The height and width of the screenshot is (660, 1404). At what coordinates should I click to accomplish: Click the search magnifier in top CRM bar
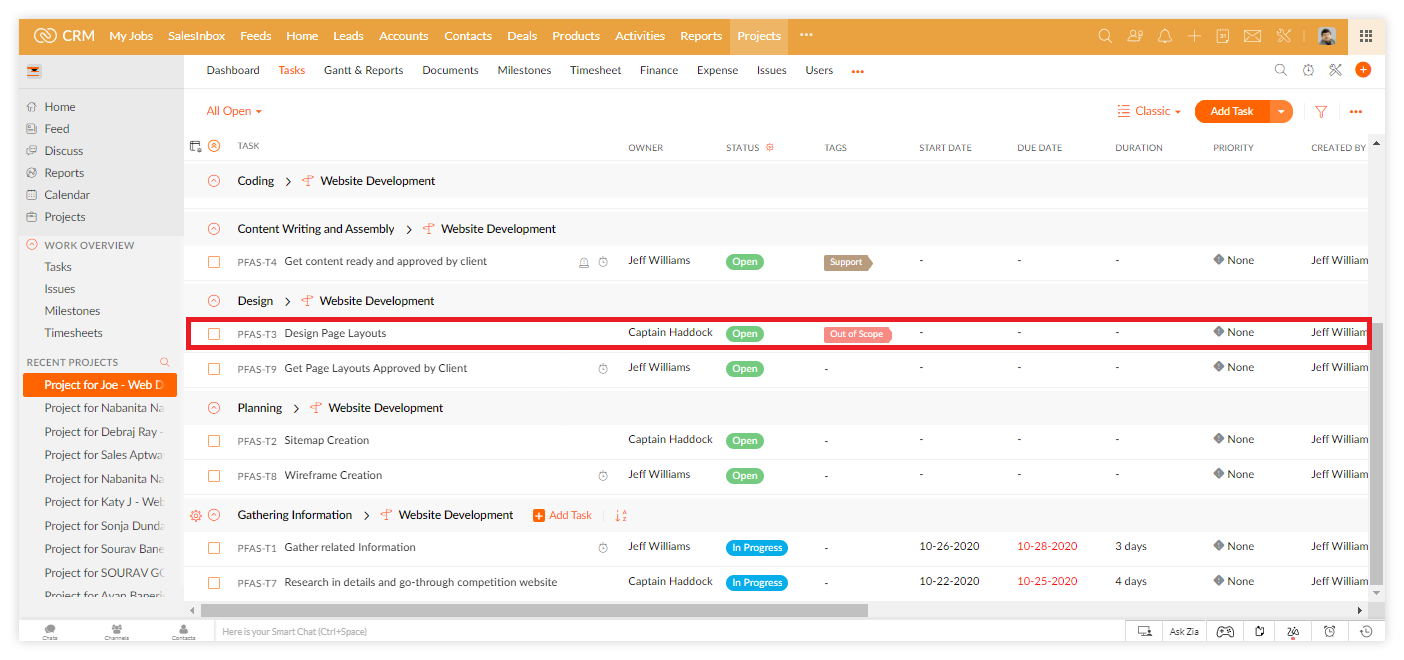coord(1105,36)
